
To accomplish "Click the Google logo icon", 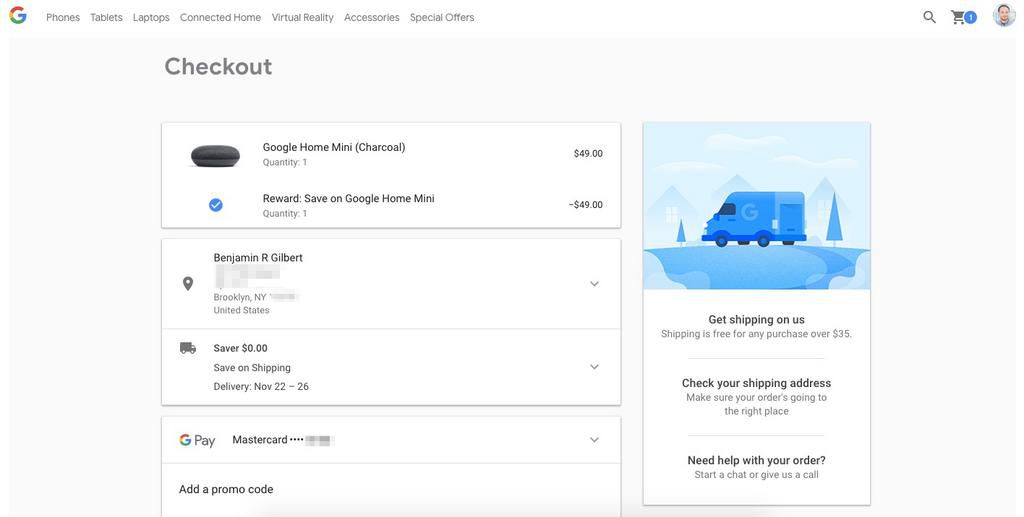I will click(x=18, y=16).
